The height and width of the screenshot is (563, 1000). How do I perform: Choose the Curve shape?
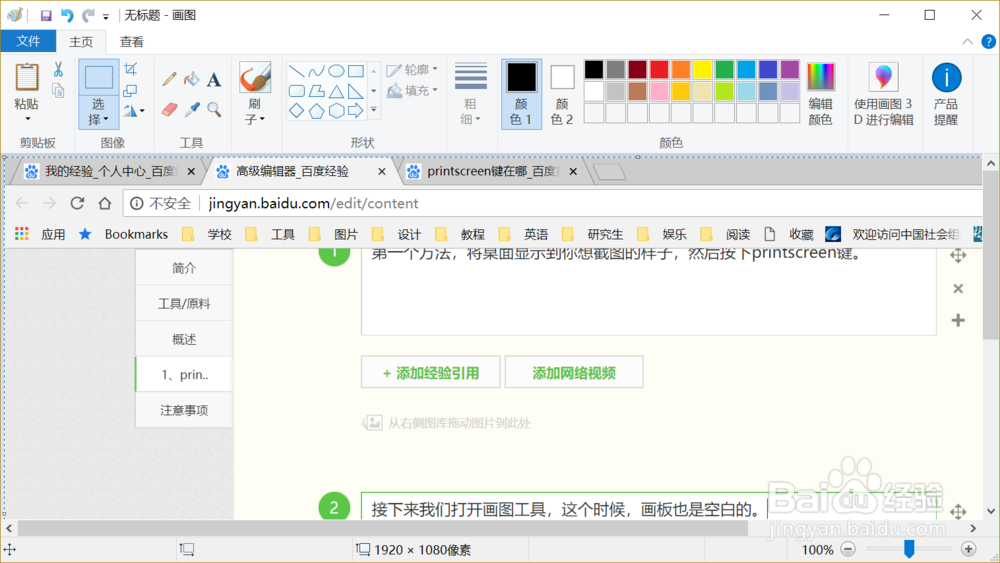[x=316, y=71]
